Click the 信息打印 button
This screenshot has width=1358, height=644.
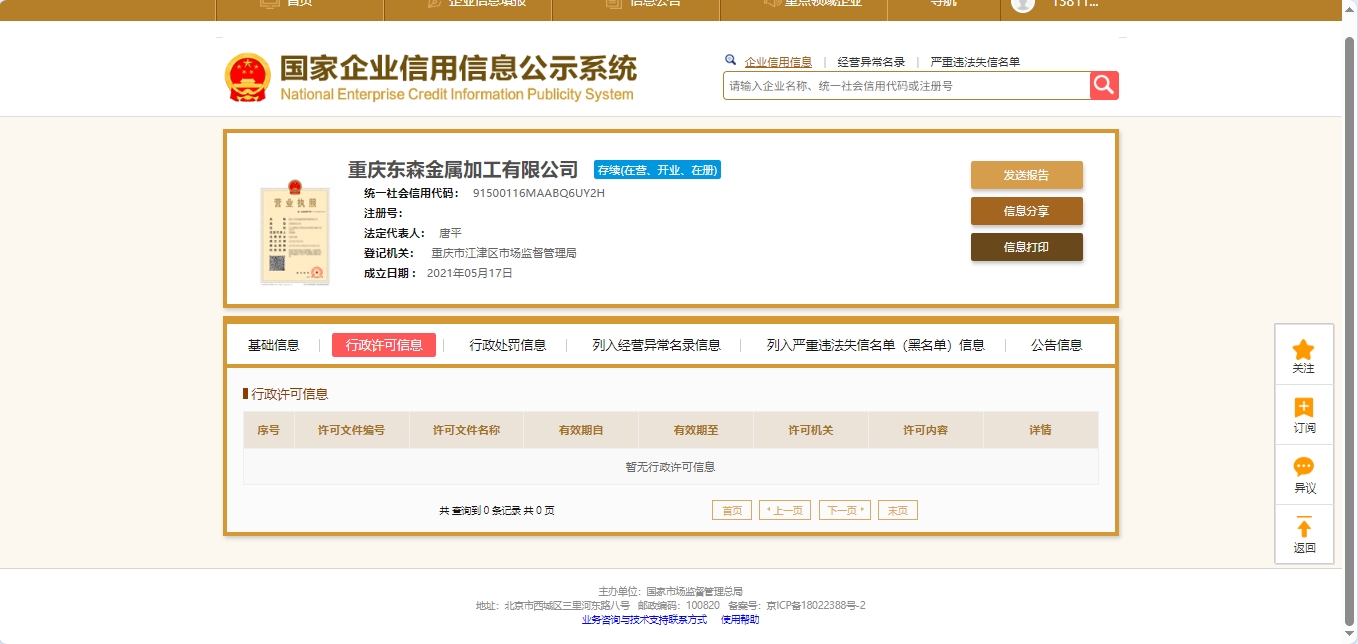tap(1026, 247)
